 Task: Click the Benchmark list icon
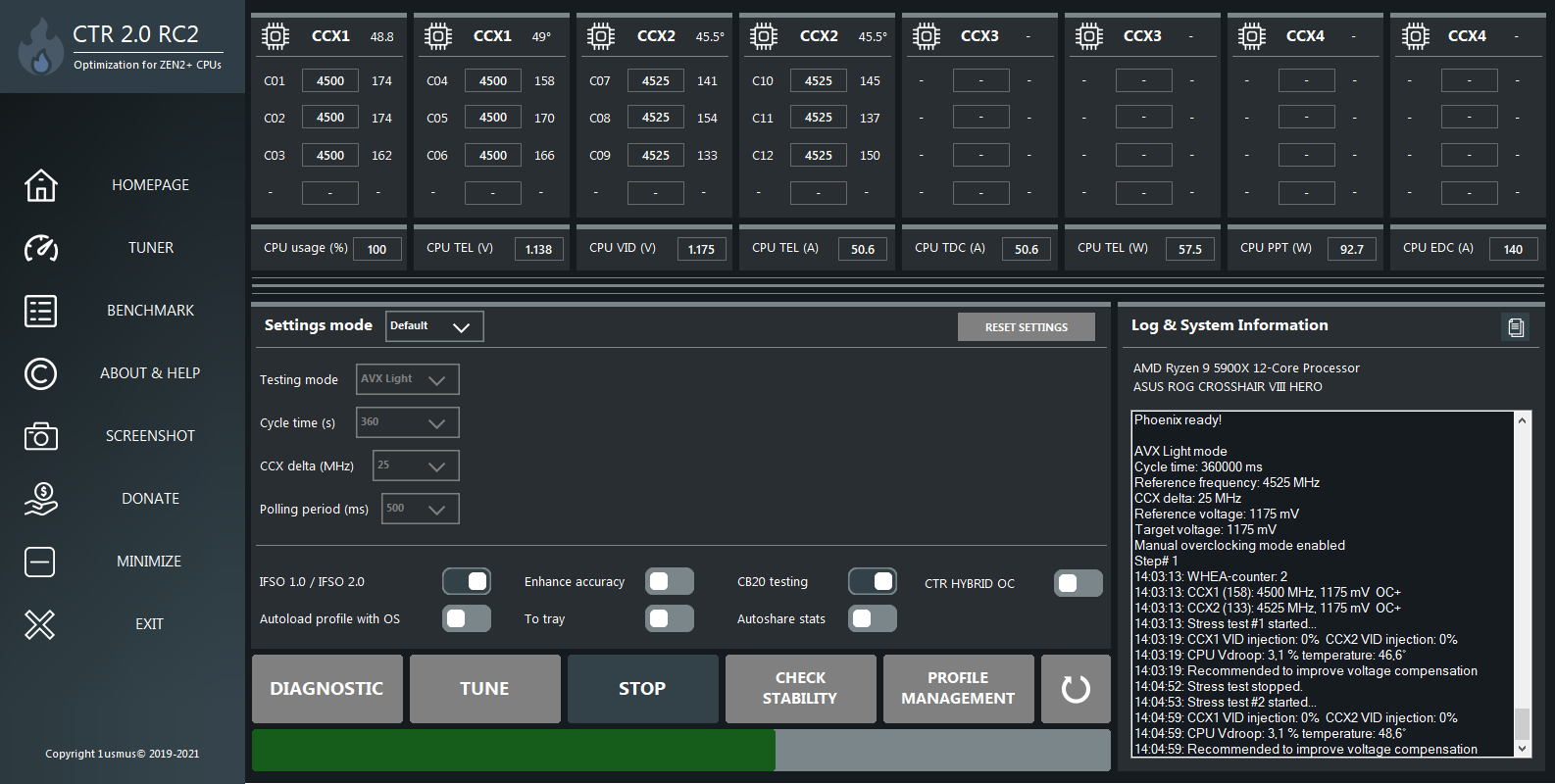[x=40, y=311]
